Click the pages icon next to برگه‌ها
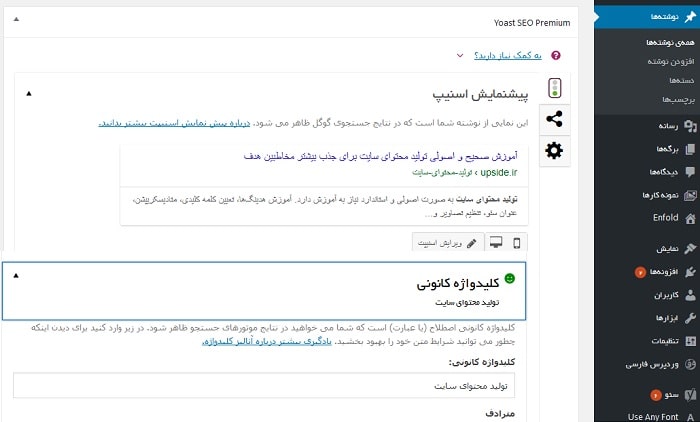The height and width of the screenshot is (422, 700). [690, 149]
